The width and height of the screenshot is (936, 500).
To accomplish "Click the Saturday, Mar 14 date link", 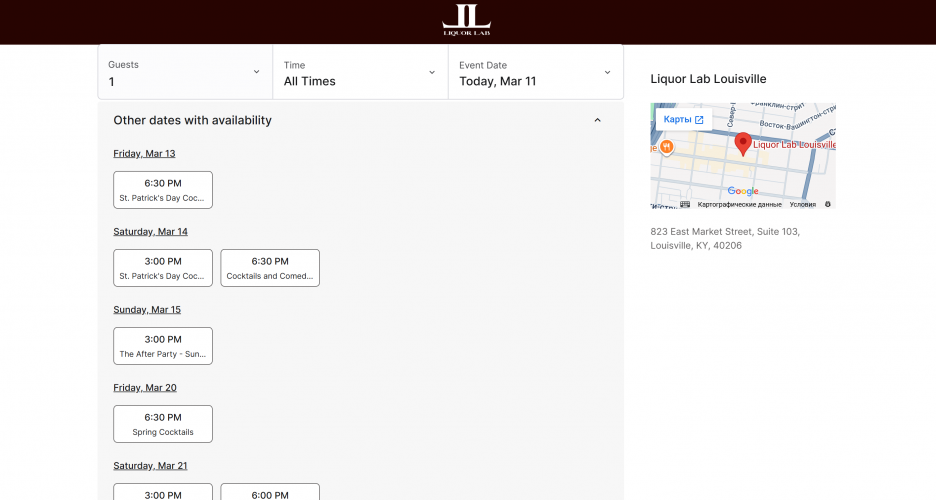I will [x=150, y=232].
